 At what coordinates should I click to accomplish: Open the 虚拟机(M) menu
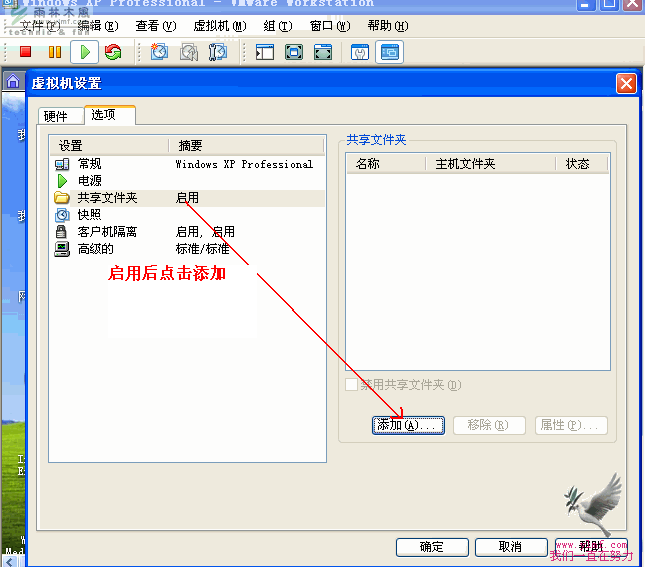220,26
